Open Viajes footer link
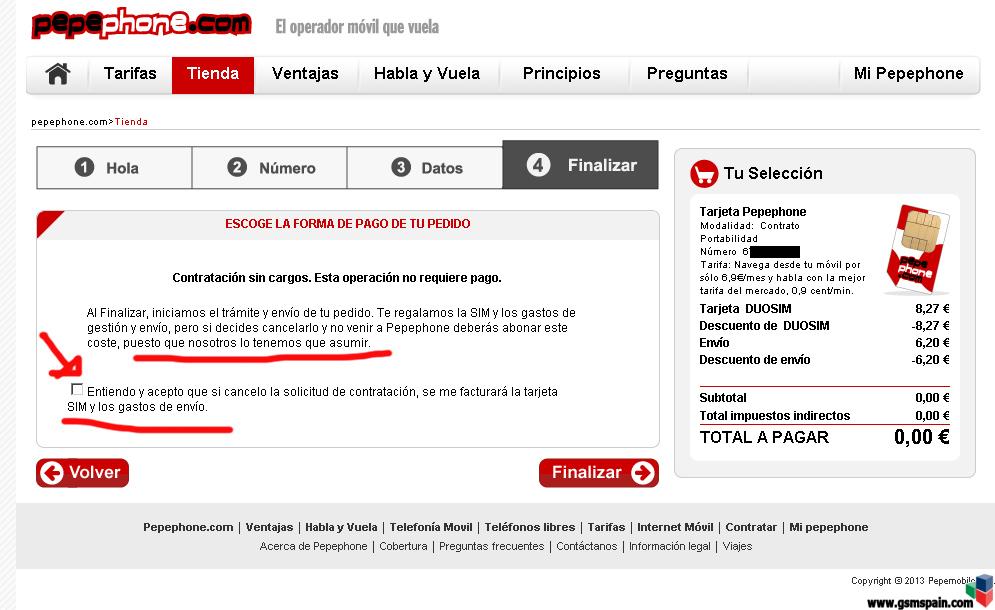Viewport: 995px width, 610px height. click(737, 546)
